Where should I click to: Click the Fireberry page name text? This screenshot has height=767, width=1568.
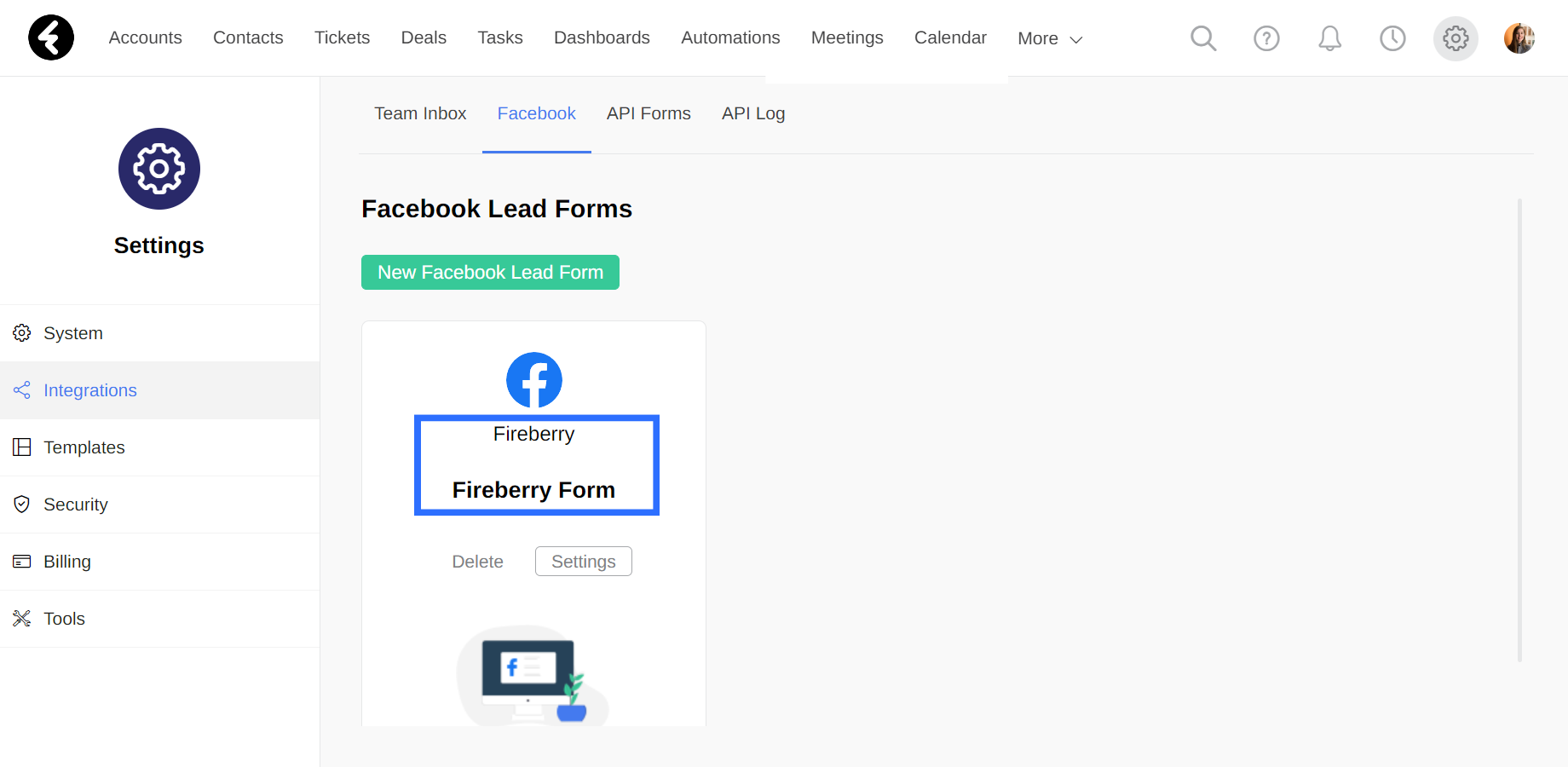click(x=534, y=434)
